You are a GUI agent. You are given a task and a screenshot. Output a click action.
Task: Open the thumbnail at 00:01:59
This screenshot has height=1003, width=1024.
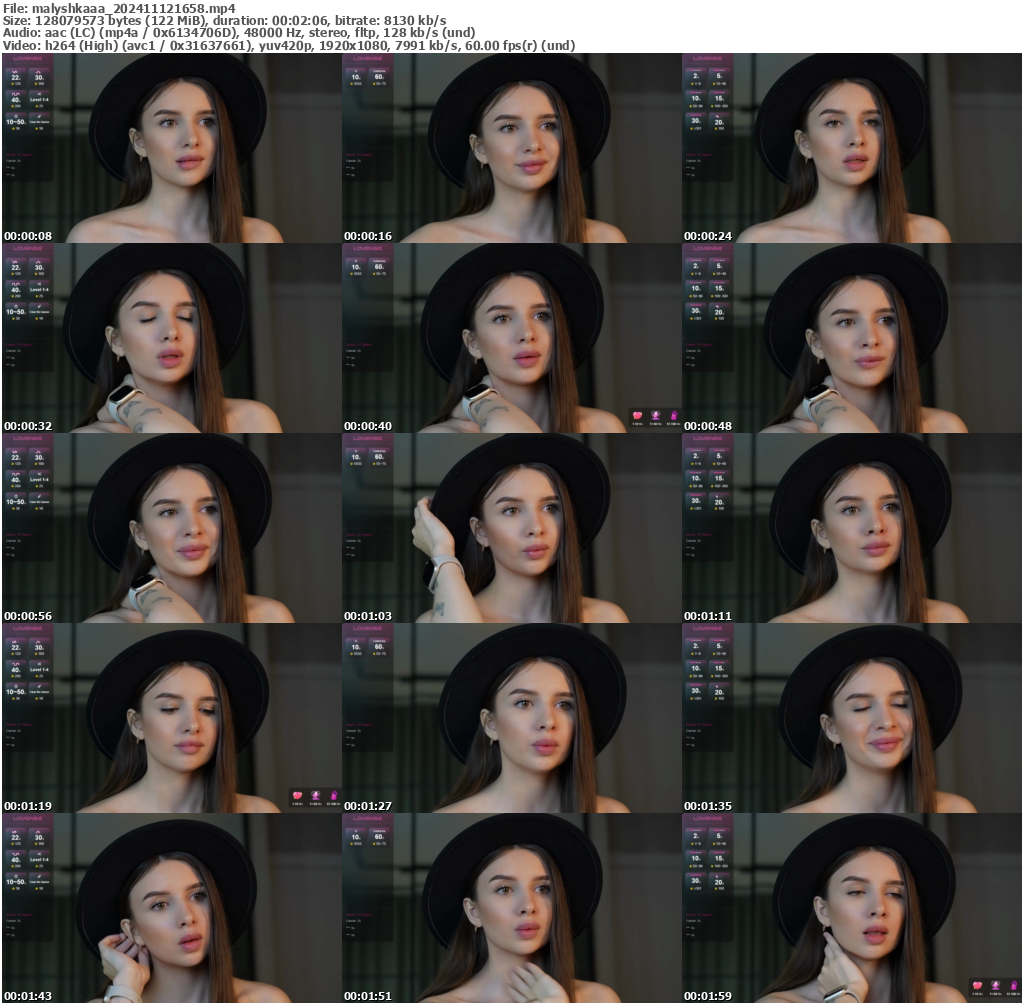tap(853, 905)
